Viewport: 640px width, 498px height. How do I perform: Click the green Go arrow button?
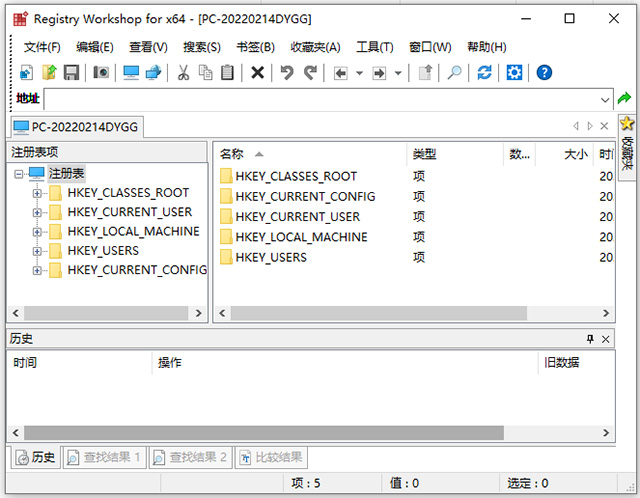point(625,99)
